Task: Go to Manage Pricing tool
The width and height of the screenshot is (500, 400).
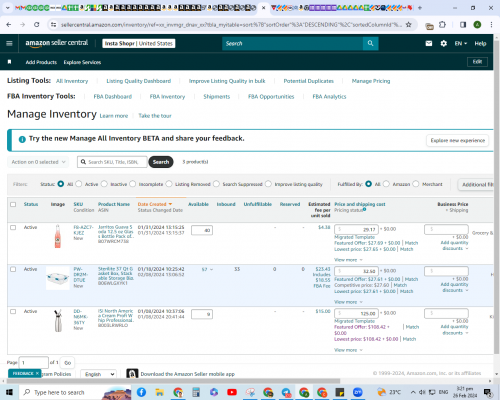Action: pos(371,81)
